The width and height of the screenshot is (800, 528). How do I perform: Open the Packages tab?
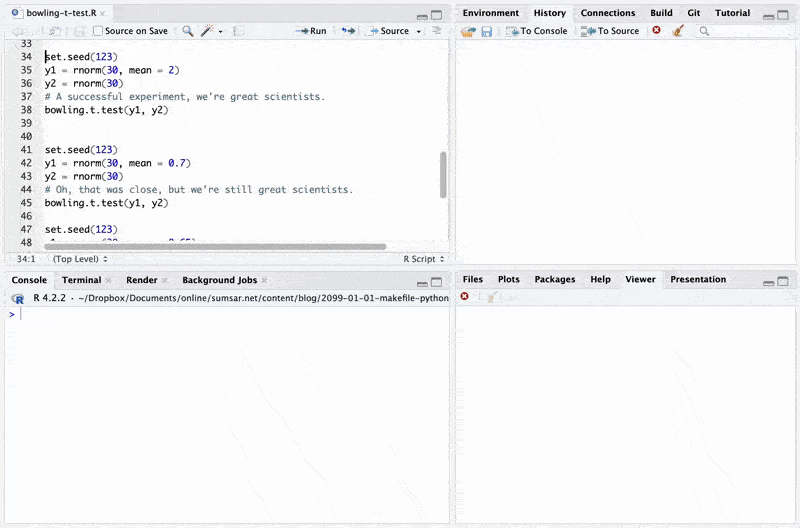(555, 280)
